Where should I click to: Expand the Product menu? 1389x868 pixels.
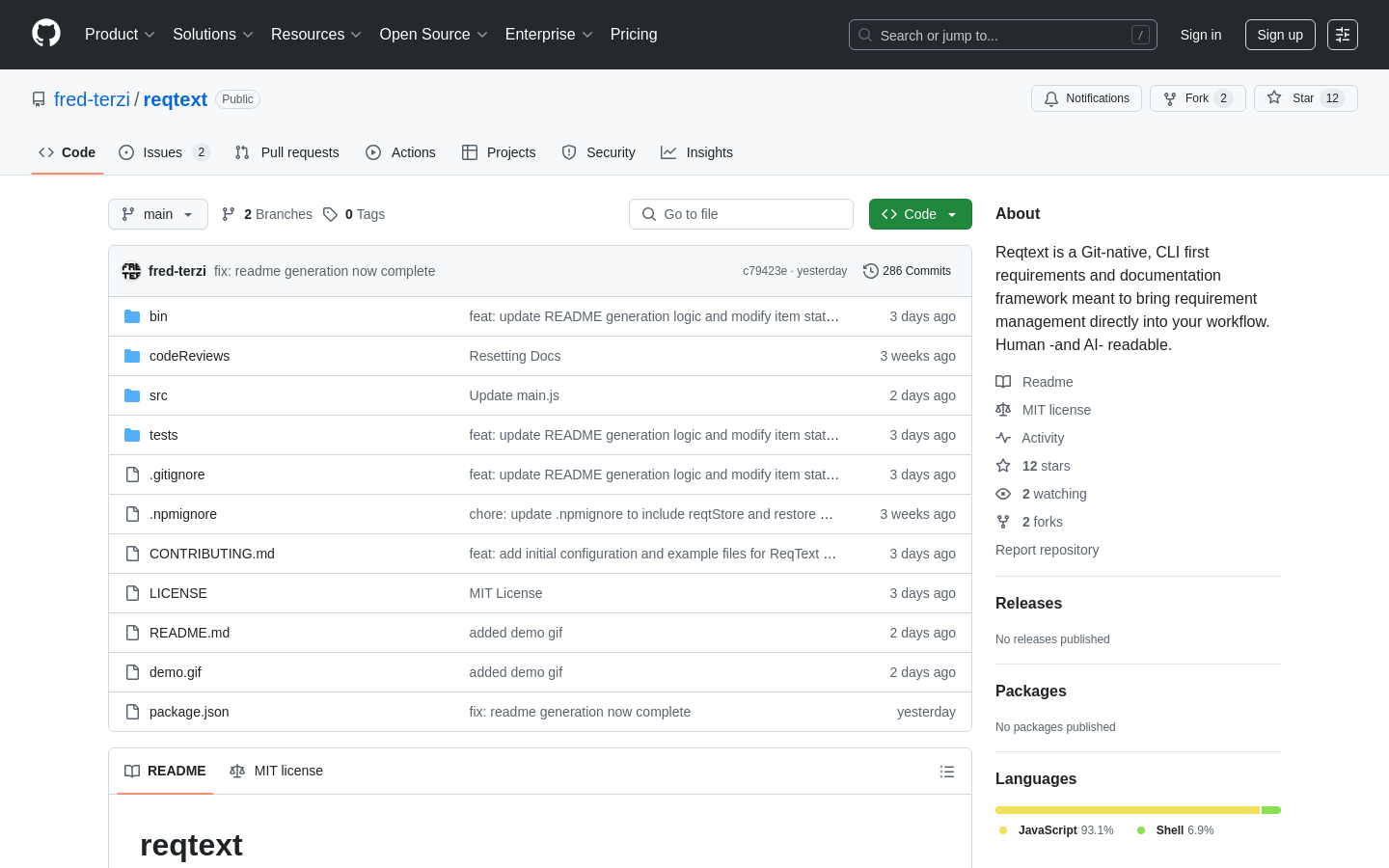[x=120, y=35]
